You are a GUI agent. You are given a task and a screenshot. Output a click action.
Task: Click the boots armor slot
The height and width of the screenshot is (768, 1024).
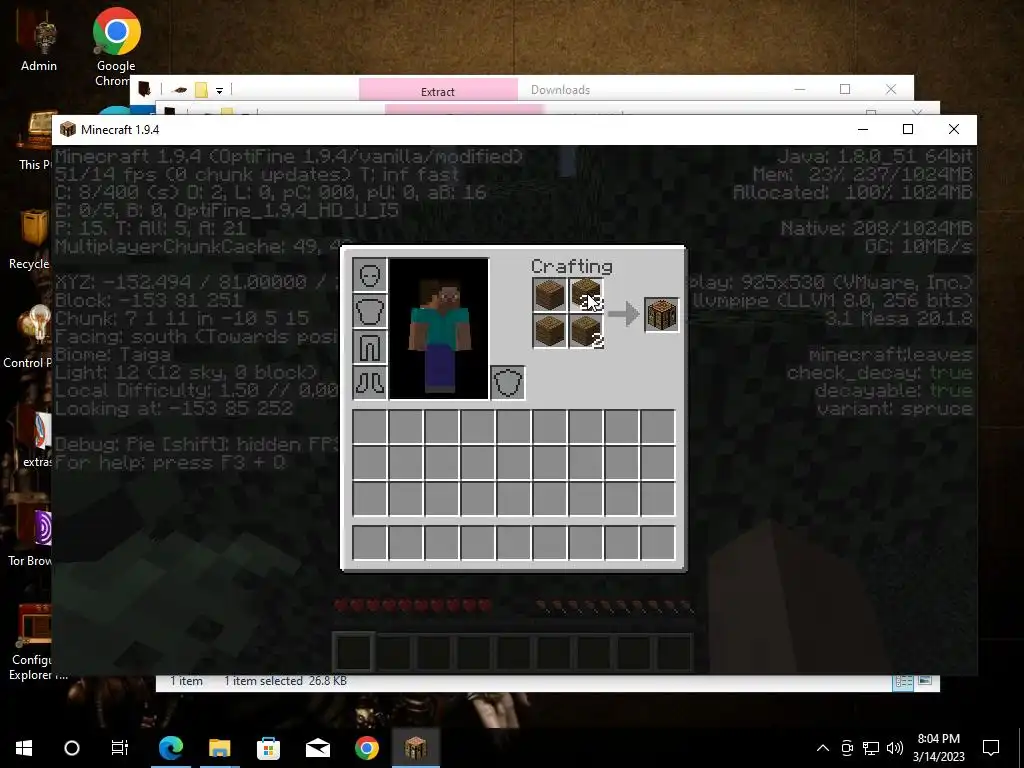point(370,383)
